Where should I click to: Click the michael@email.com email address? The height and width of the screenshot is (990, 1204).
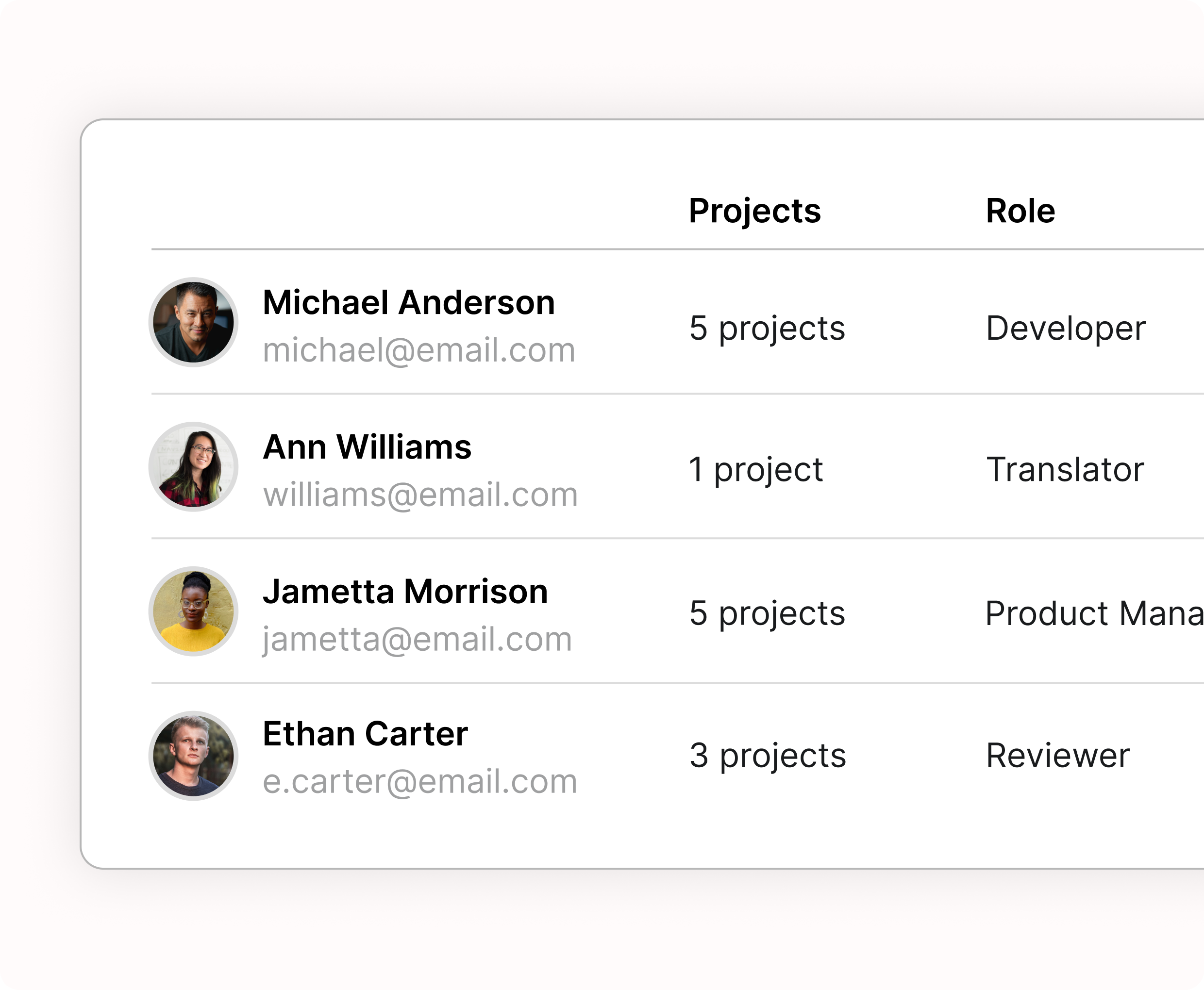(418, 350)
